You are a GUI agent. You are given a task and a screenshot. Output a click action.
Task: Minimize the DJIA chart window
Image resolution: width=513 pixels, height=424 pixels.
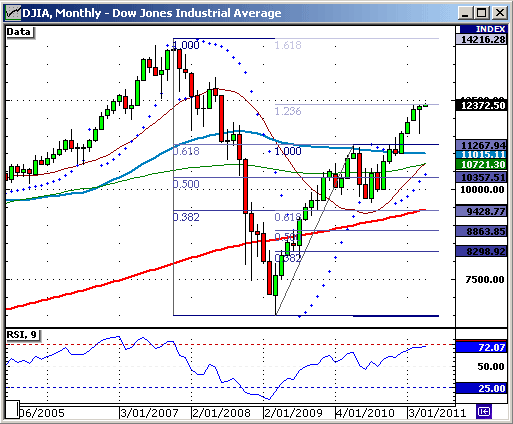tap(465, 13)
